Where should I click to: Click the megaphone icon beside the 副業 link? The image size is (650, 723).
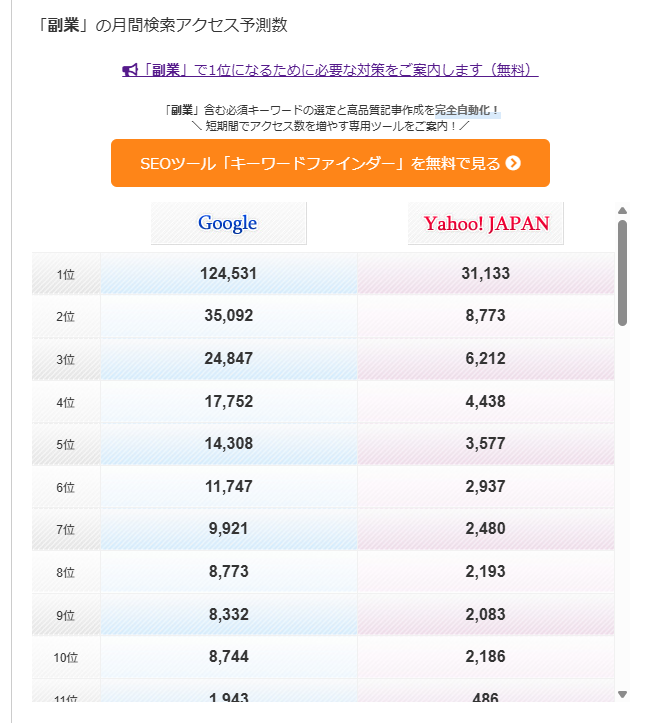tap(129, 71)
